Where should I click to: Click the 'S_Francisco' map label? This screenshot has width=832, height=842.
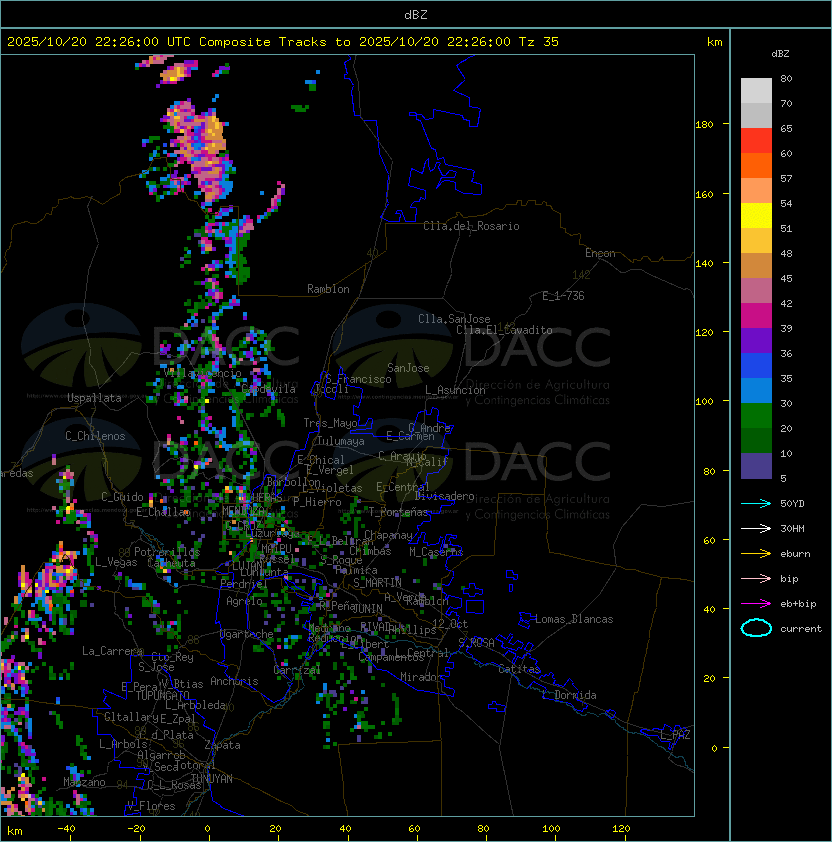click(x=358, y=379)
